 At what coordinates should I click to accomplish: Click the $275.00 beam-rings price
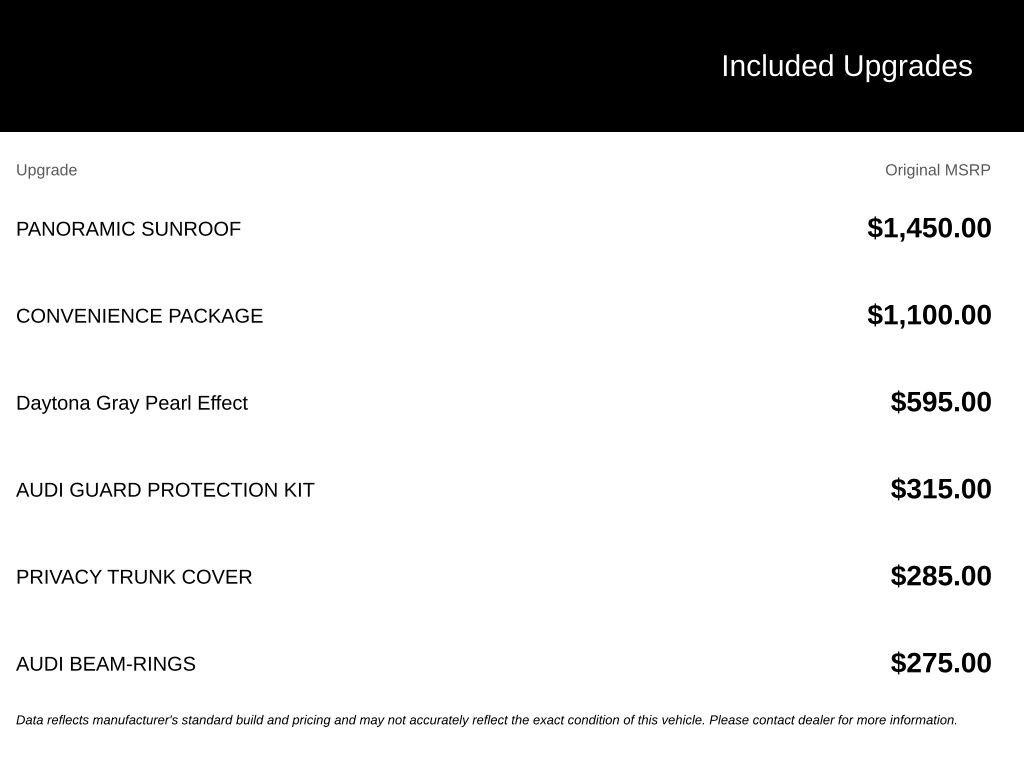click(940, 663)
